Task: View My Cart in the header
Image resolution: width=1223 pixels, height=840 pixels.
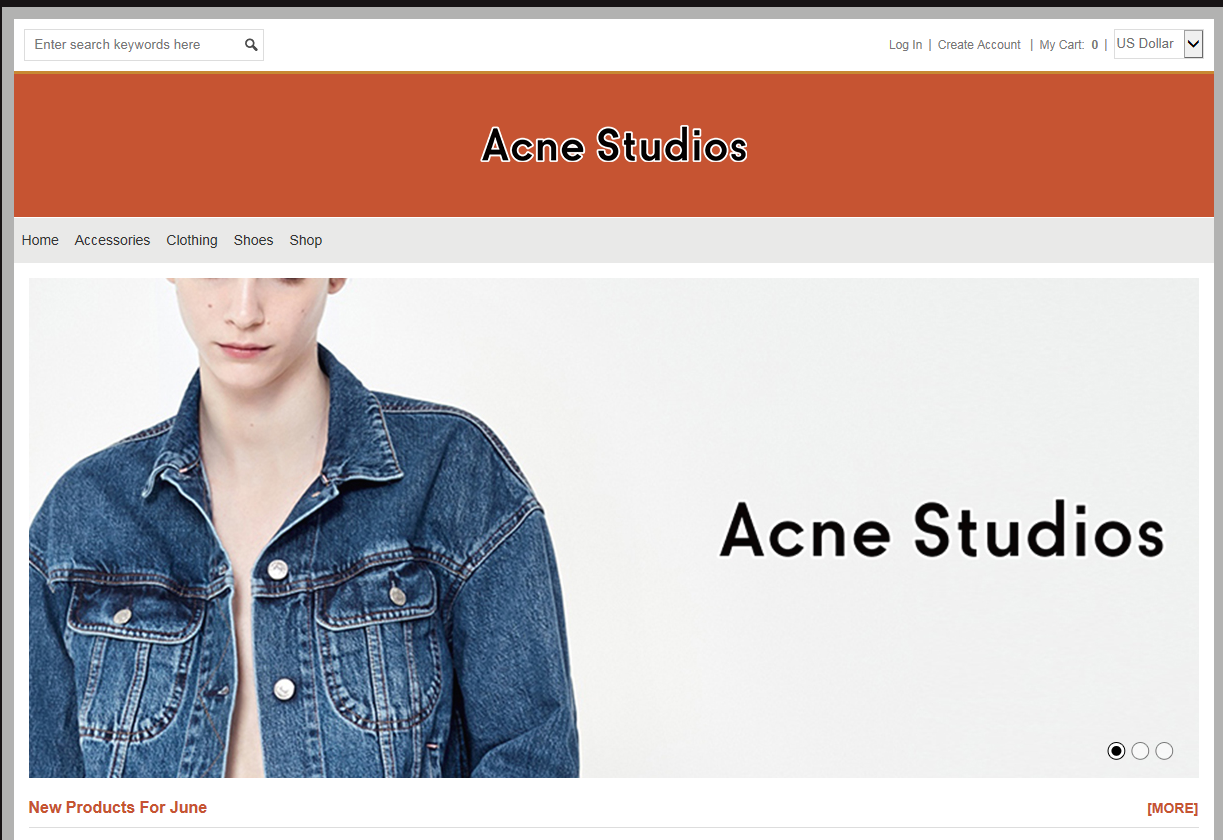Action: (x=1068, y=45)
